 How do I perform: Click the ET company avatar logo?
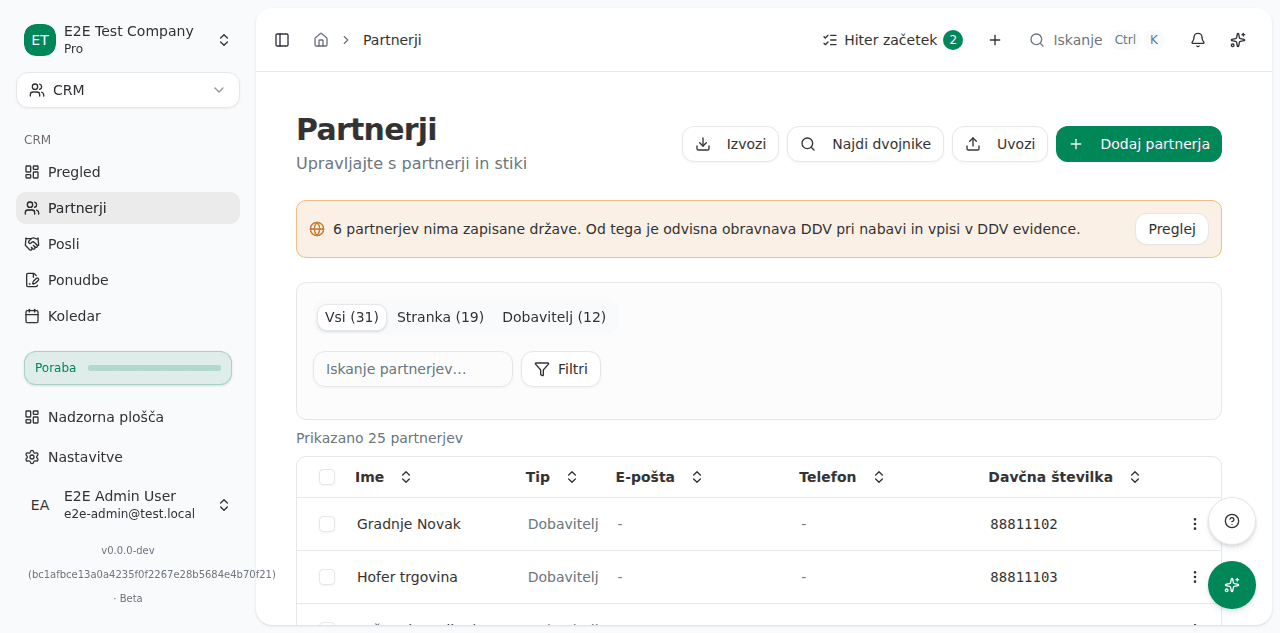click(40, 40)
